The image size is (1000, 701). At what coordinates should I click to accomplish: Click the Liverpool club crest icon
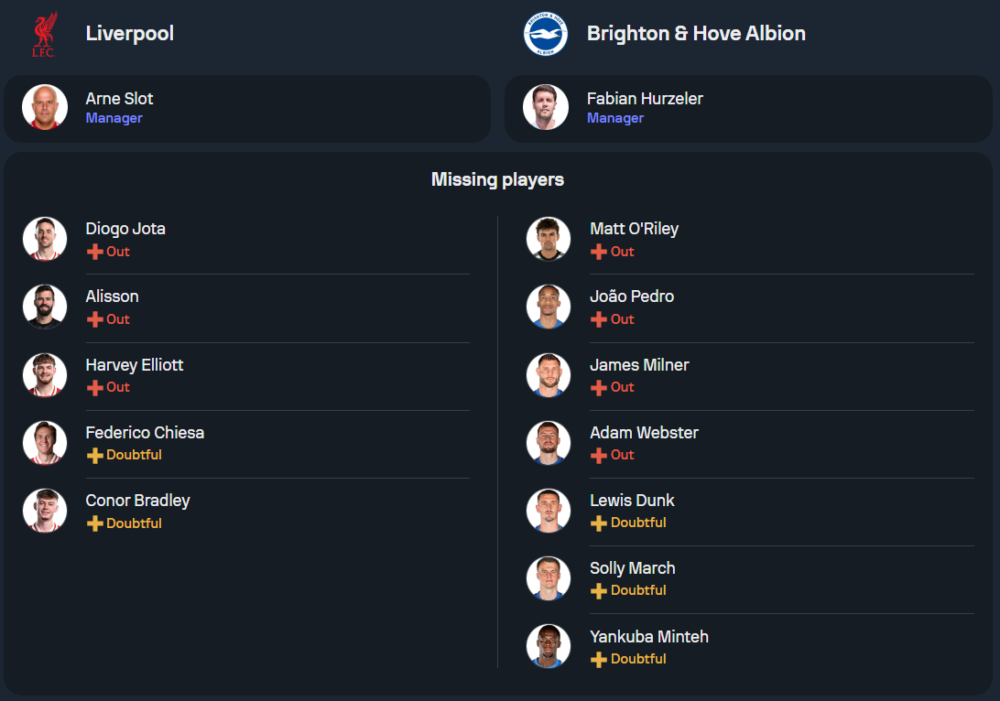(x=44, y=34)
